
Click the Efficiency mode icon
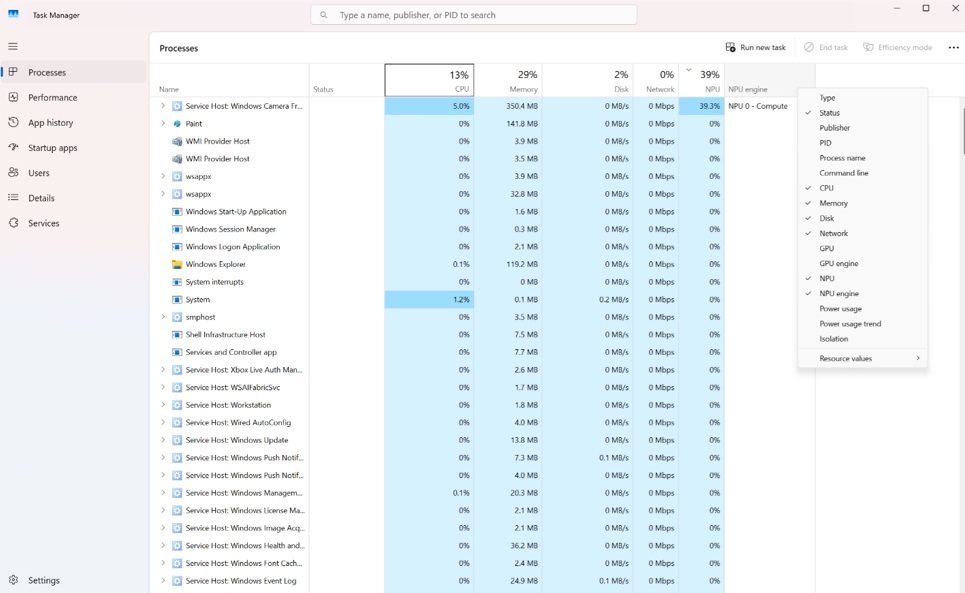pos(868,47)
